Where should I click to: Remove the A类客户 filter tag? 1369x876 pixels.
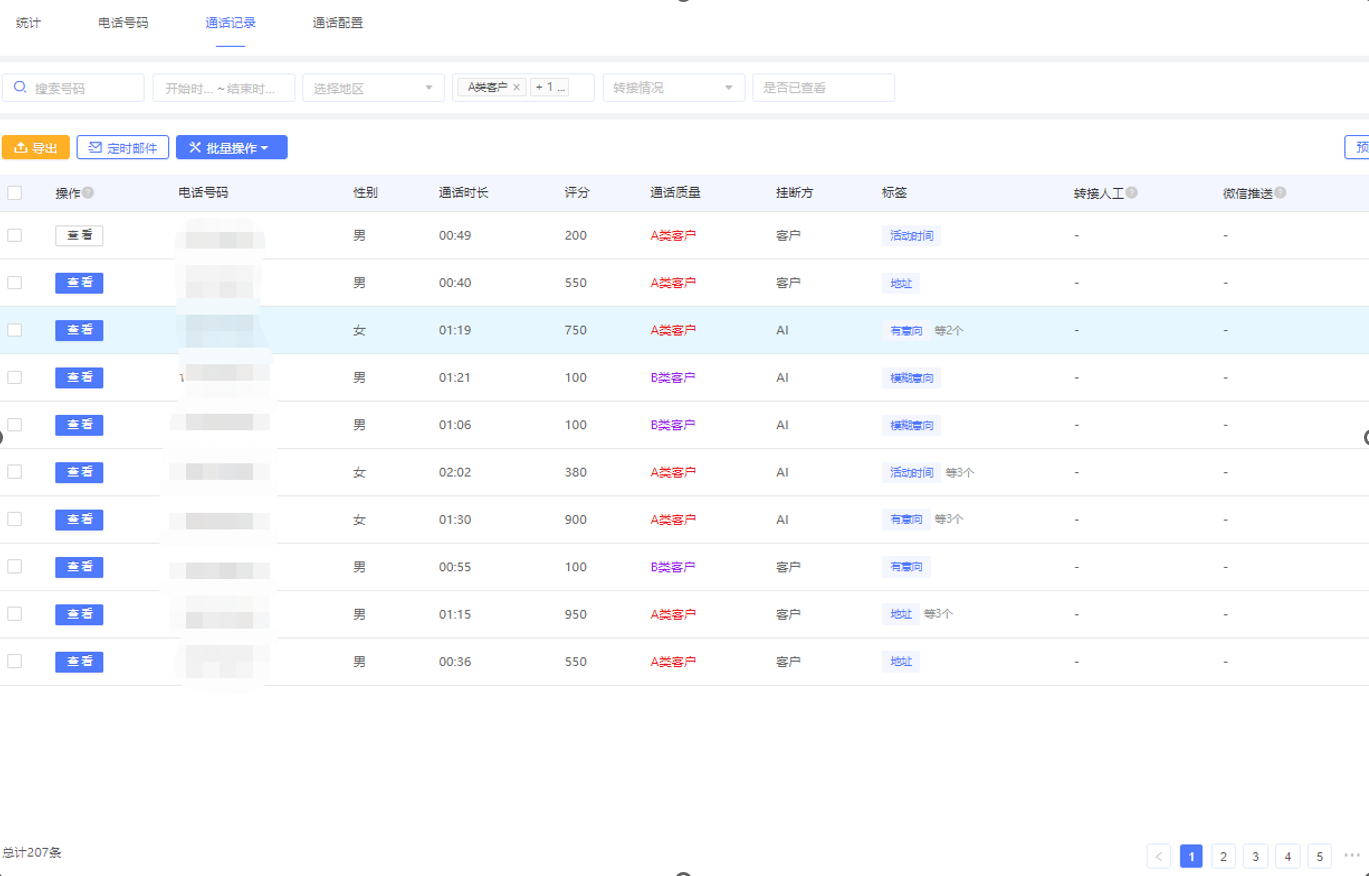[x=516, y=88]
